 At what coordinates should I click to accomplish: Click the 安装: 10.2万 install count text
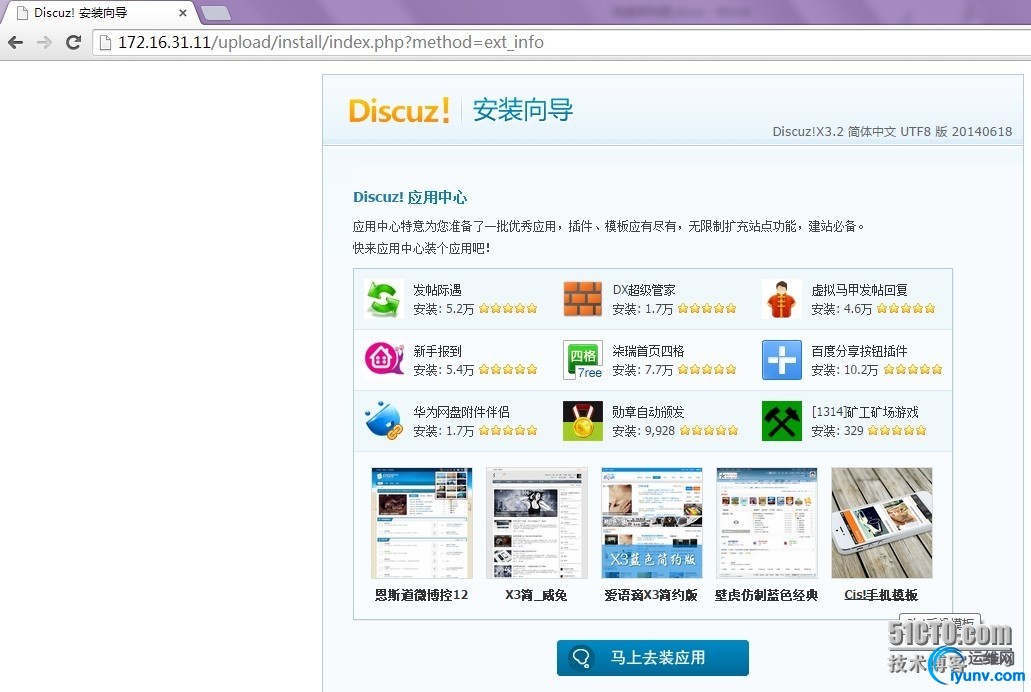pos(844,370)
